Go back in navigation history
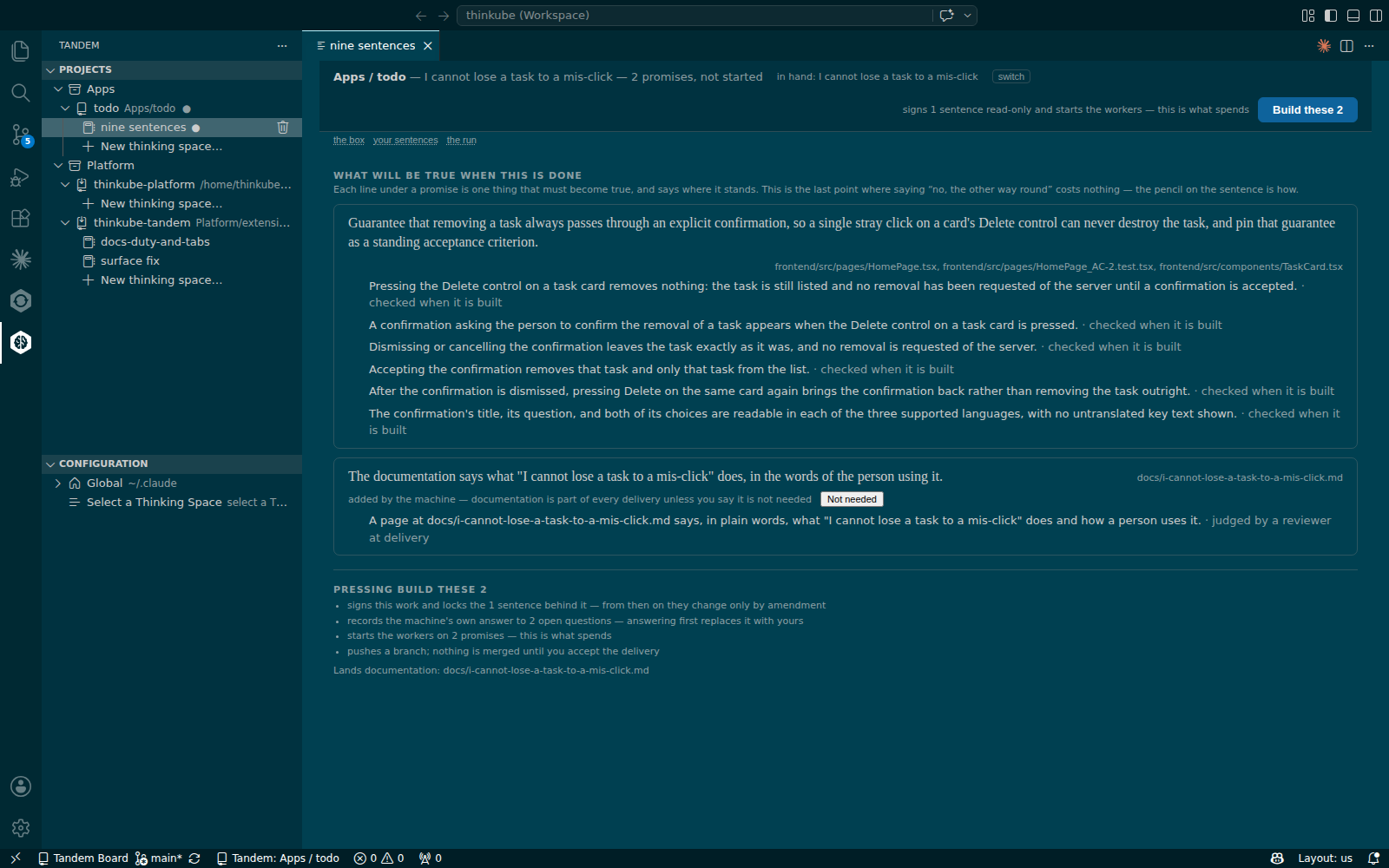Image resolution: width=1389 pixels, height=868 pixels. click(421, 16)
